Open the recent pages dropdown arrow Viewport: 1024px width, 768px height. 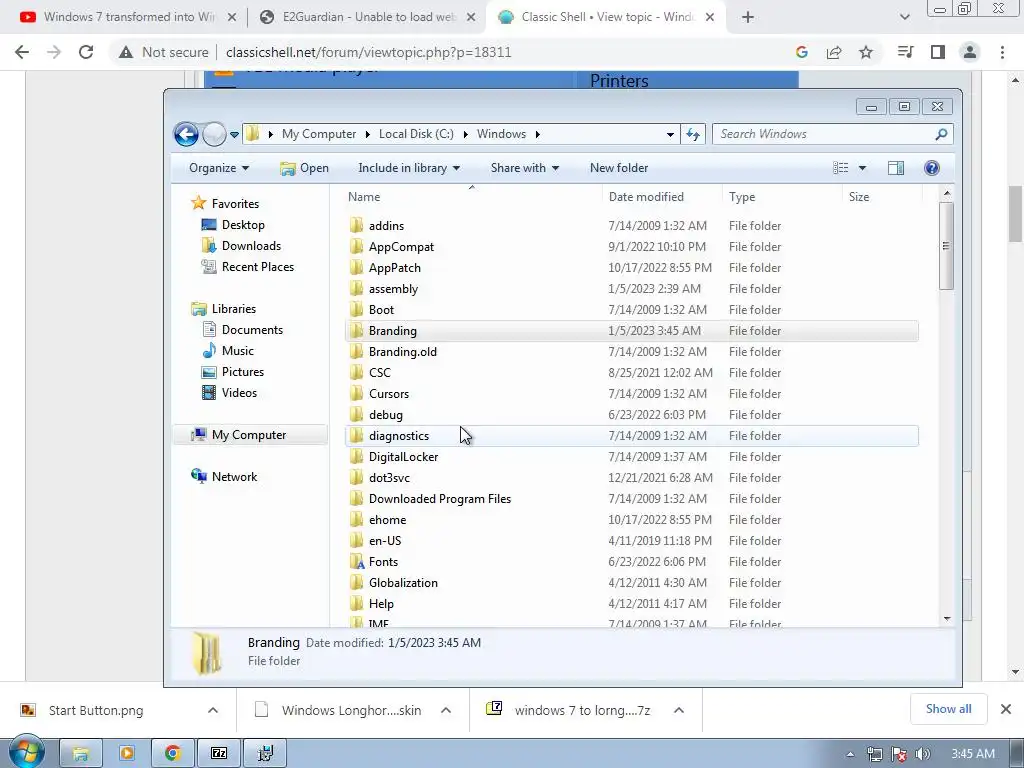tap(234, 135)
